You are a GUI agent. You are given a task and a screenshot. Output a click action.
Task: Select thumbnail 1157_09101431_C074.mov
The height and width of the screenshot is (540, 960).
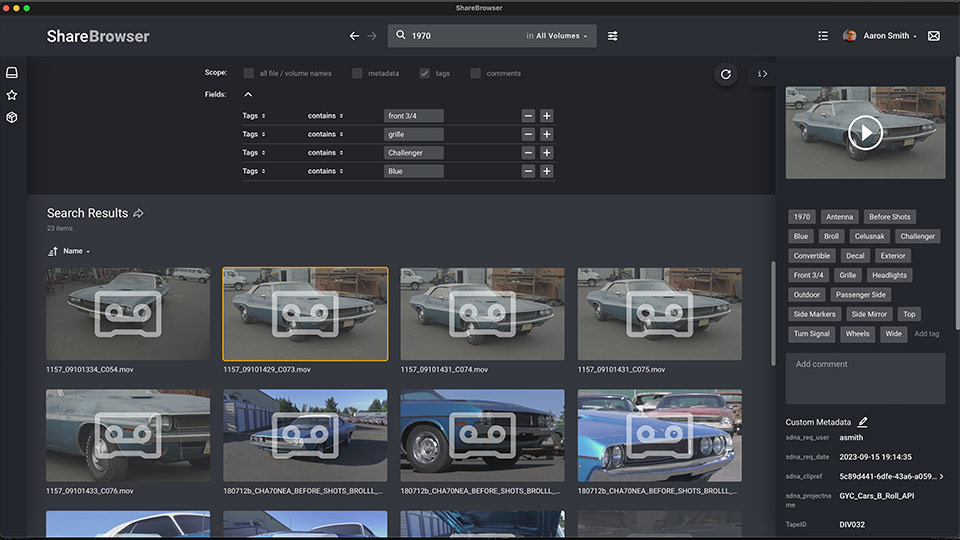pyautogui.click(x=482, y=313)
